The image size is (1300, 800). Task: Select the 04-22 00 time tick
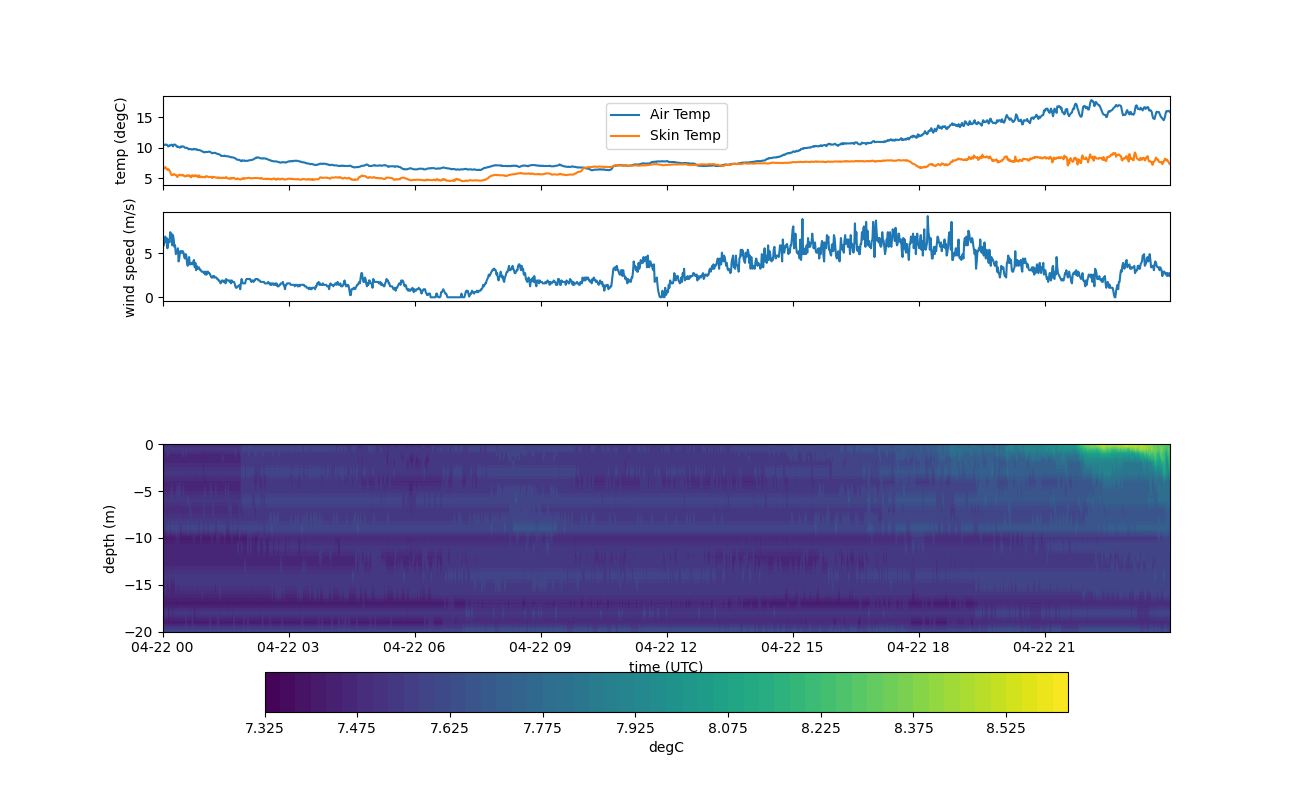pyautogui.click(x=163, y=647)
